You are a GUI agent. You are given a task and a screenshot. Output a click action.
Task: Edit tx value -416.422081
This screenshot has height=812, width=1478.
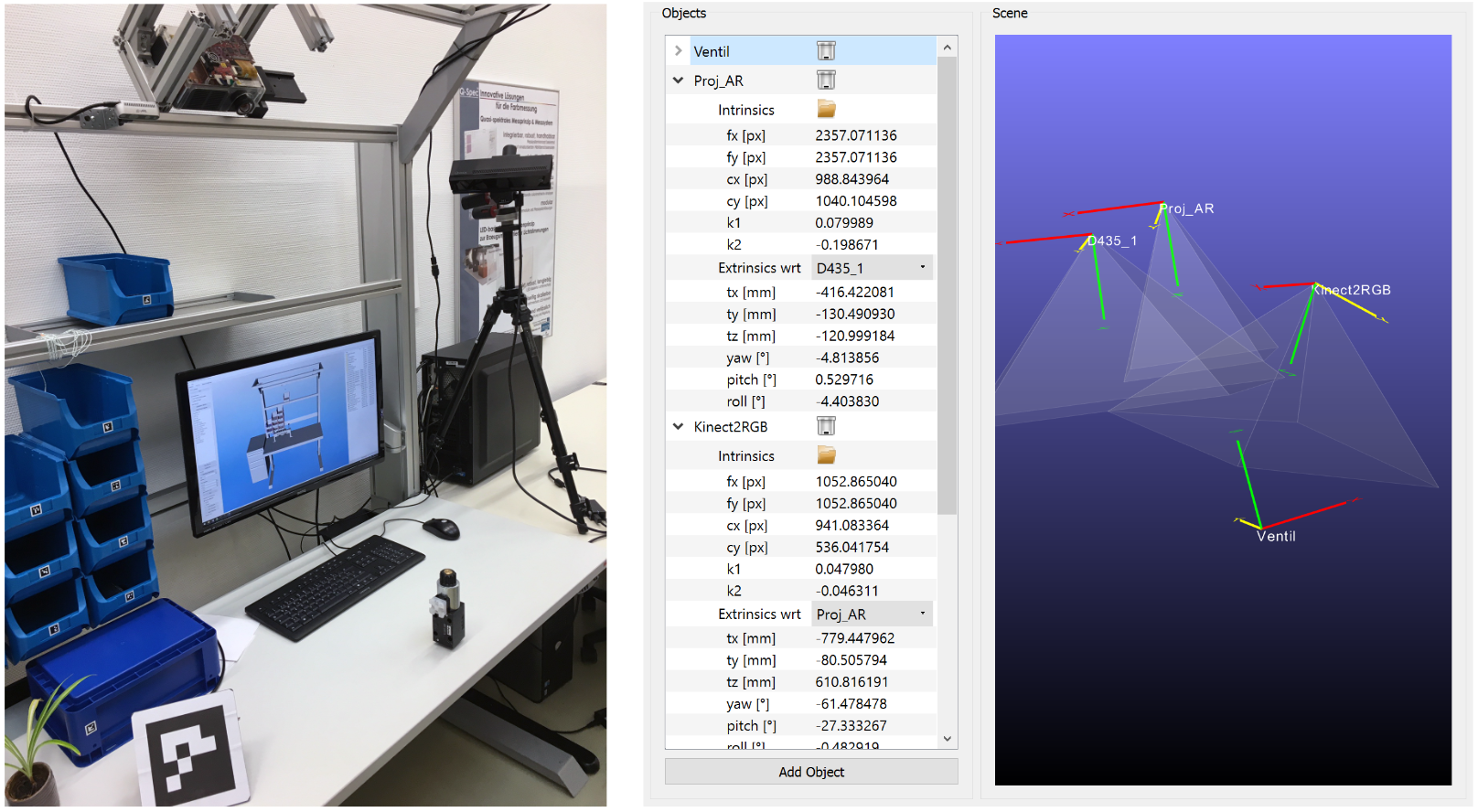pos(855,293)
